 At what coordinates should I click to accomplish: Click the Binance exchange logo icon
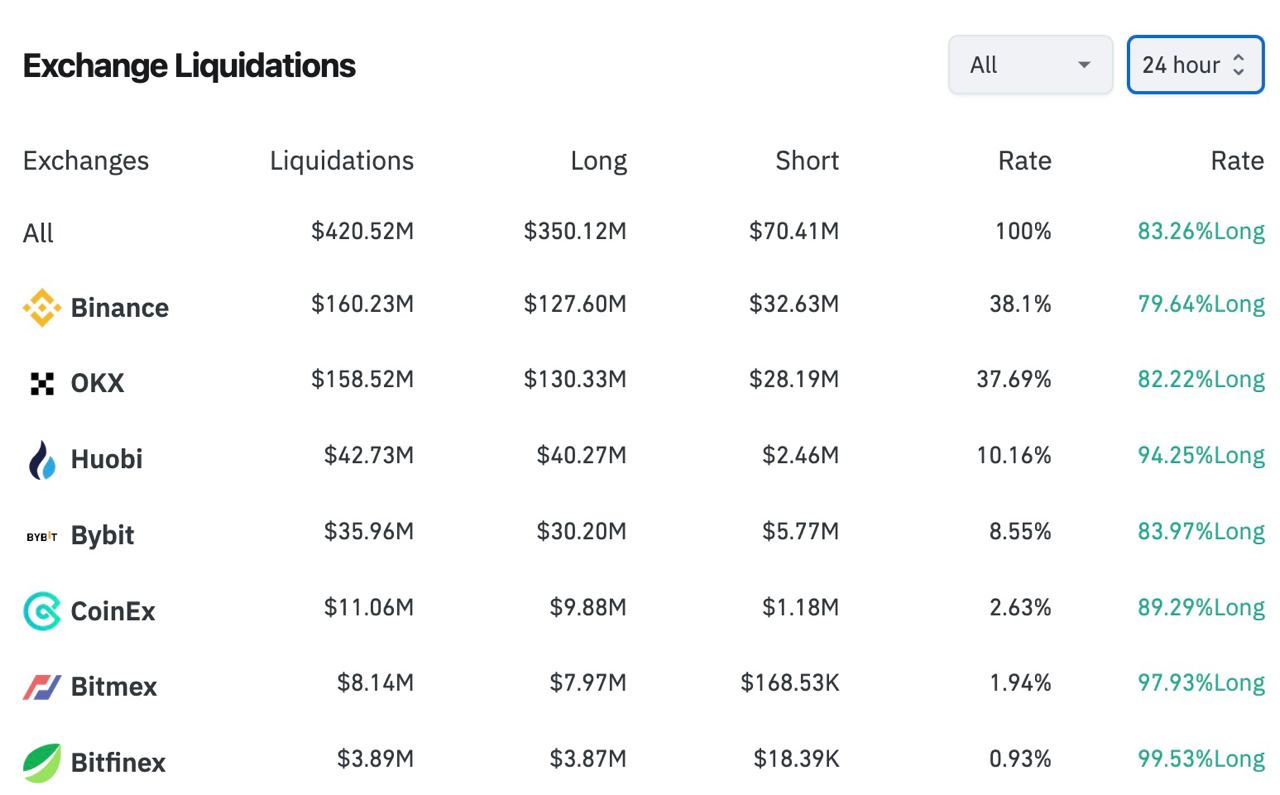coord(42,307)
